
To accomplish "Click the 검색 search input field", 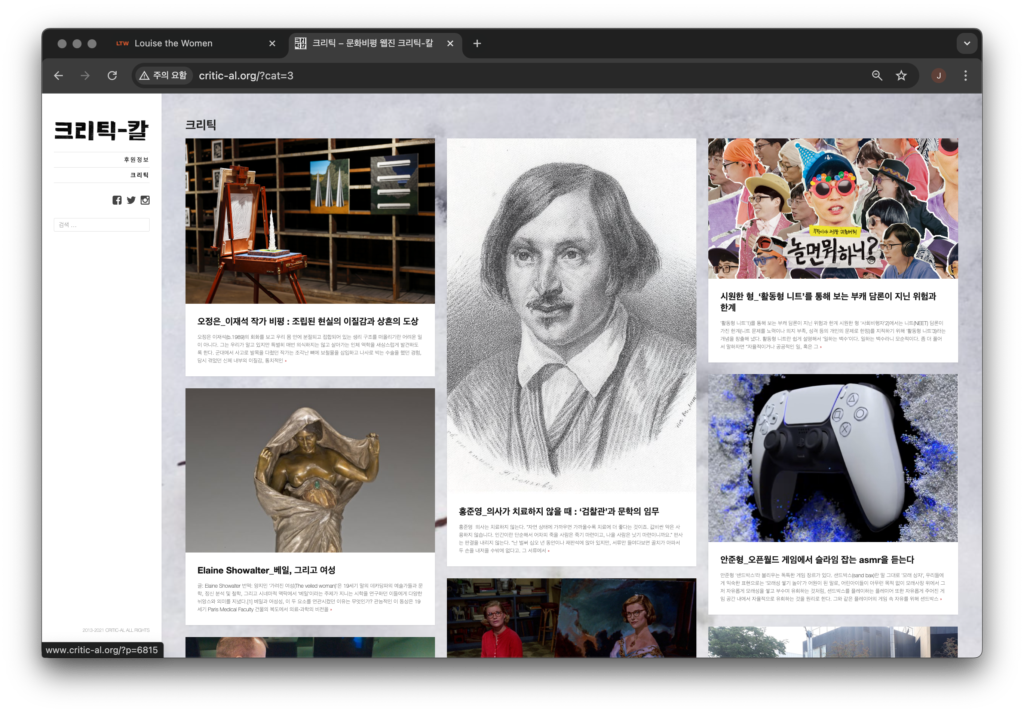I will tap(101, 225).
